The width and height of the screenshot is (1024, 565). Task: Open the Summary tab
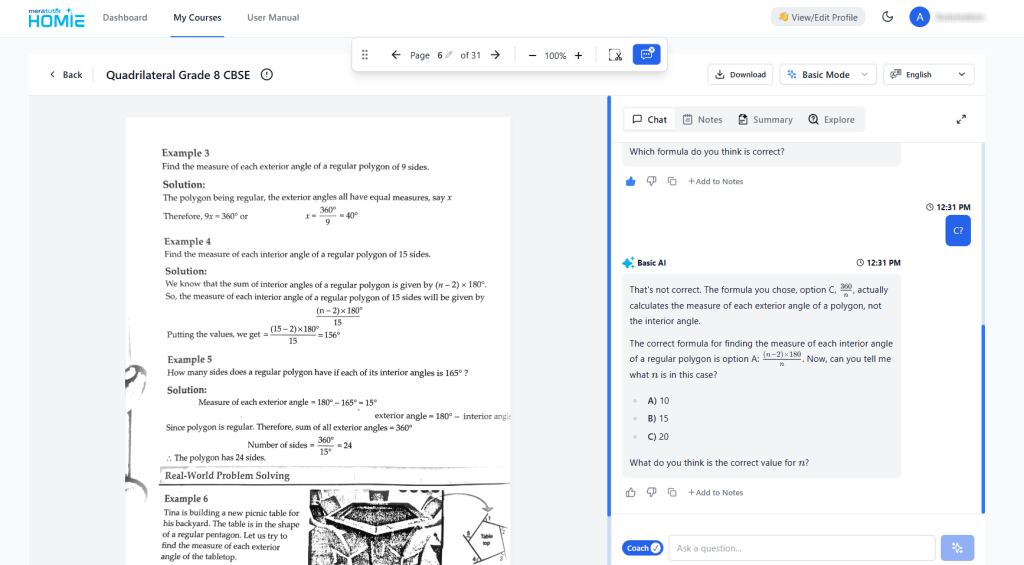point(765,120)
